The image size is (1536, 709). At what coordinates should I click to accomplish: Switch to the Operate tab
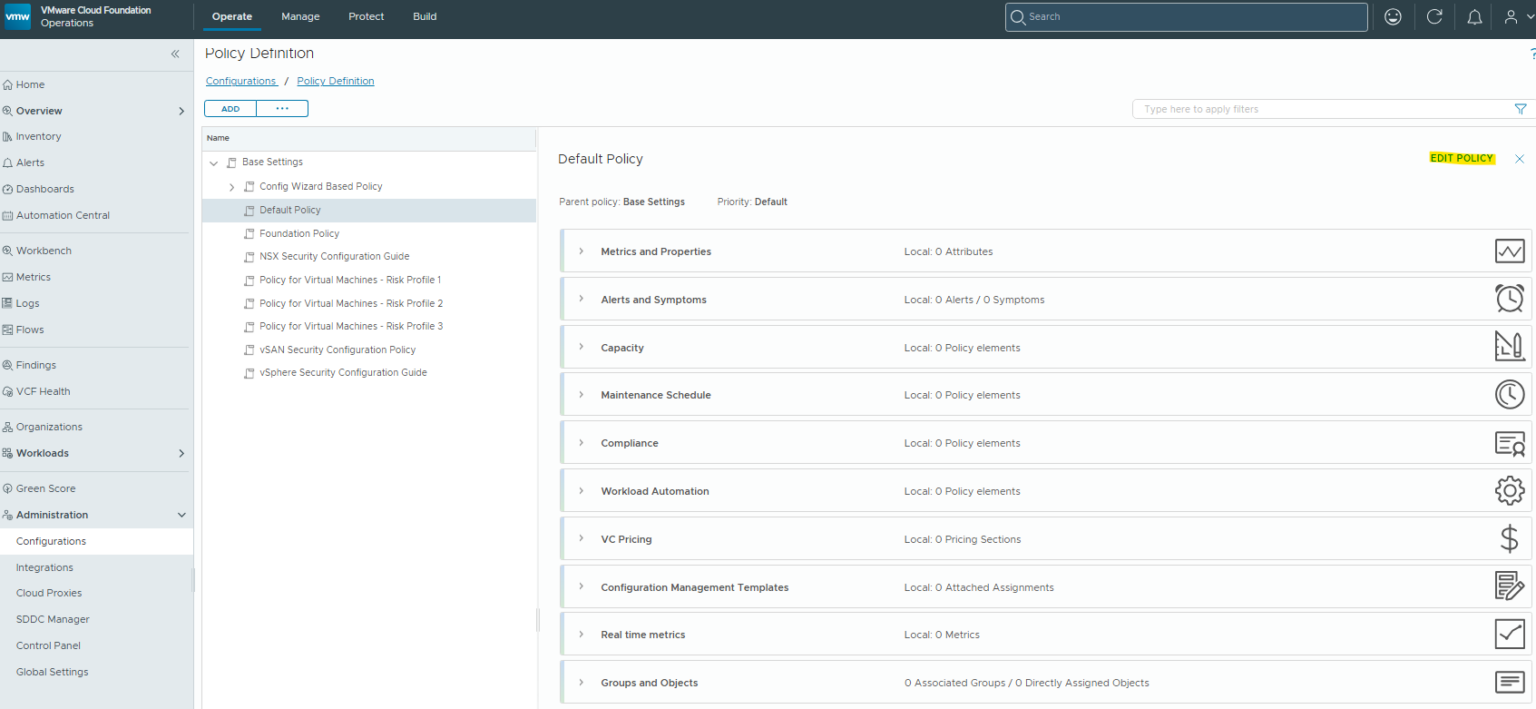pyautogui.click(x=232, y=17)
